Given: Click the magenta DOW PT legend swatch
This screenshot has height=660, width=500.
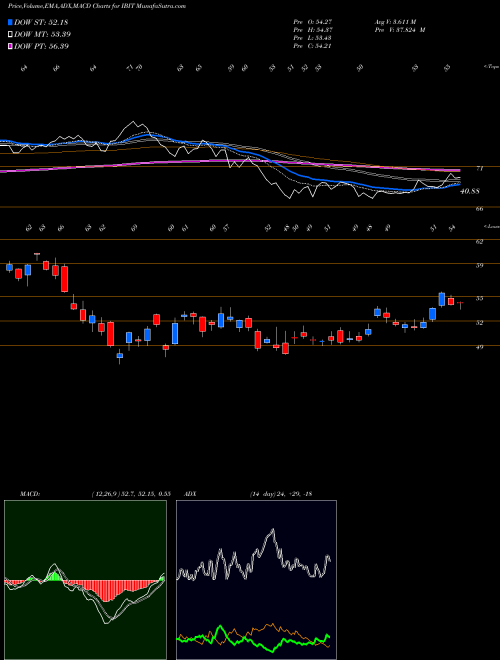Looking at the screenshot, I should click(11, 46).
